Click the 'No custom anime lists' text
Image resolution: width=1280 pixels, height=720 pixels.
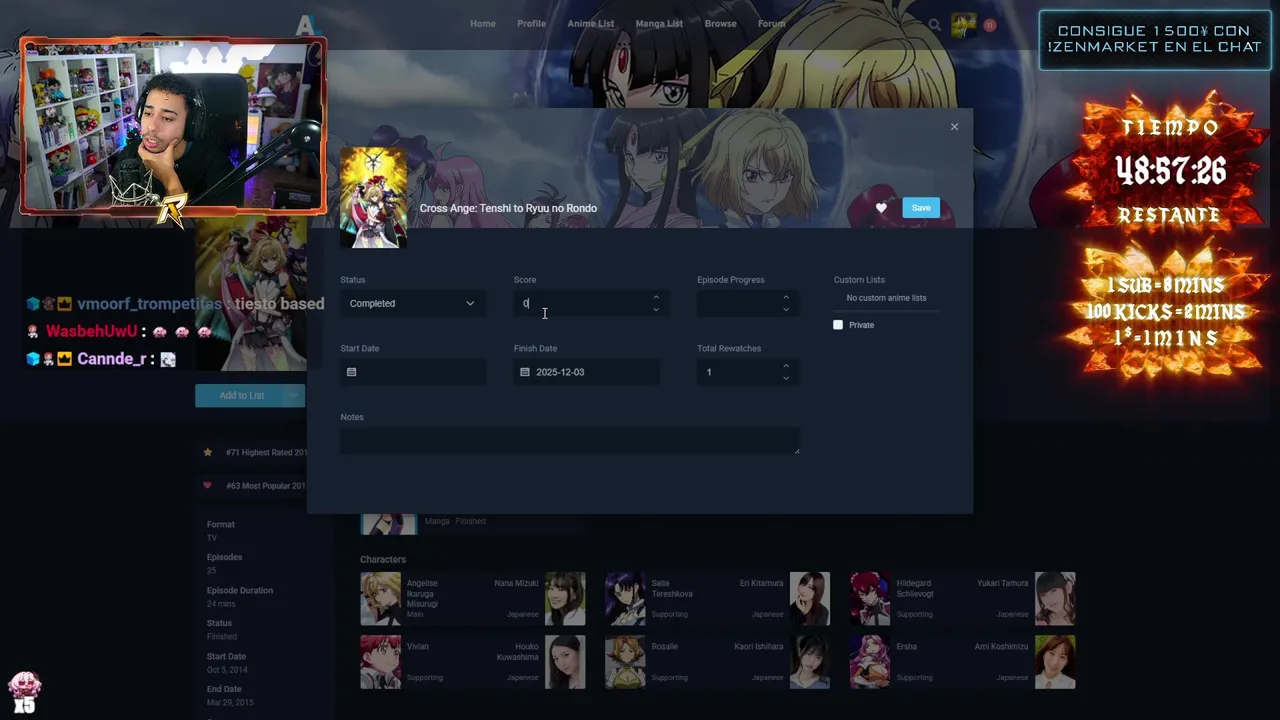(886, 298)
